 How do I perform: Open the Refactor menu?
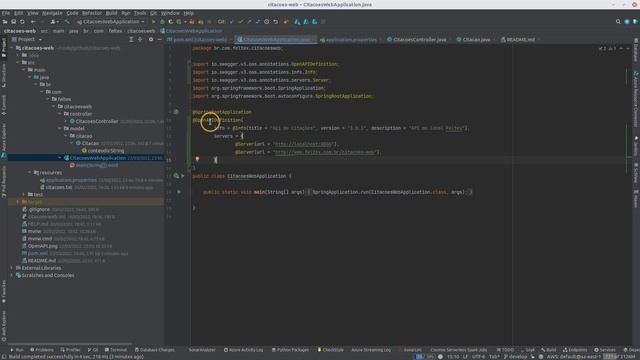pos(92,13)
